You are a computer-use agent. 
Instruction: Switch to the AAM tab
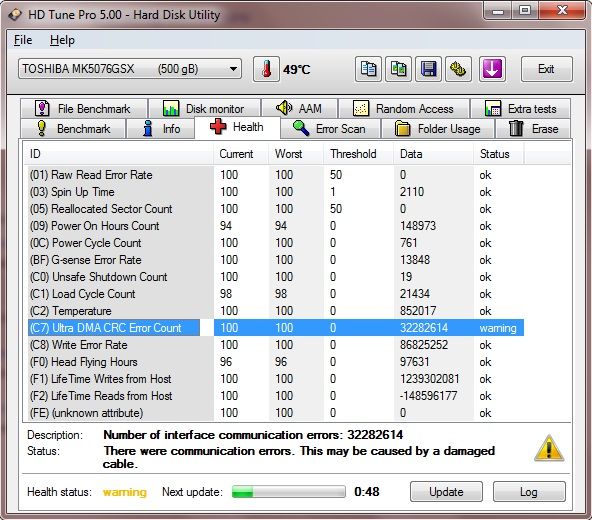pos(299,109)
